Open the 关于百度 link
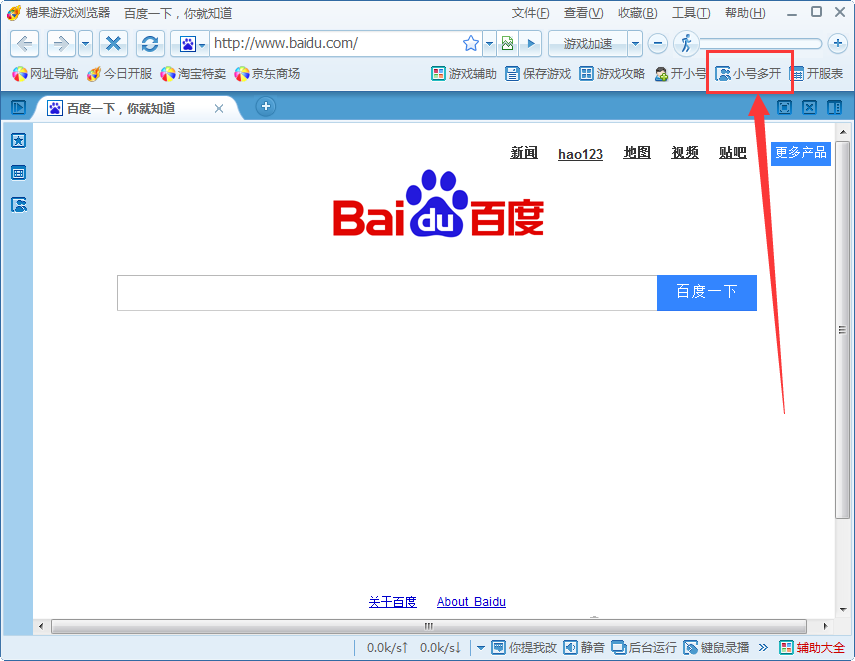 click(393, 602)
